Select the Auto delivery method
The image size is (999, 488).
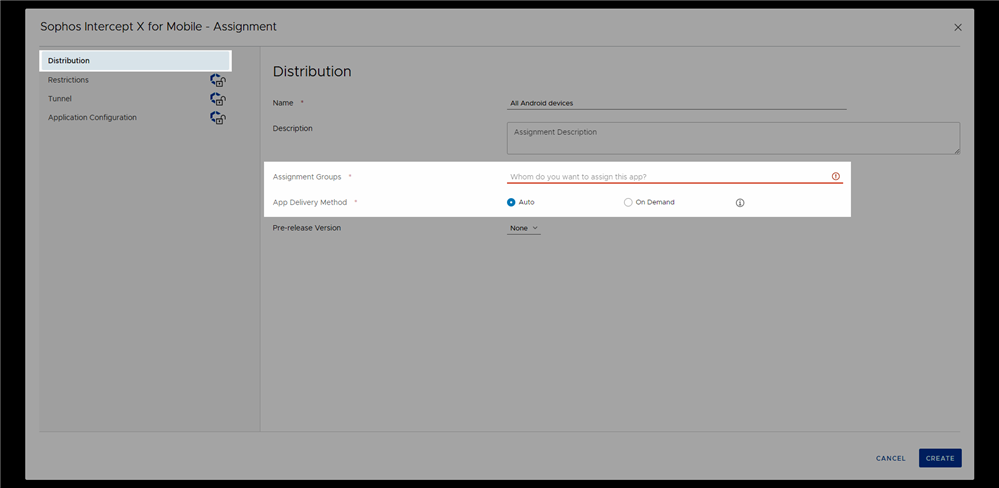pos(521,203)
